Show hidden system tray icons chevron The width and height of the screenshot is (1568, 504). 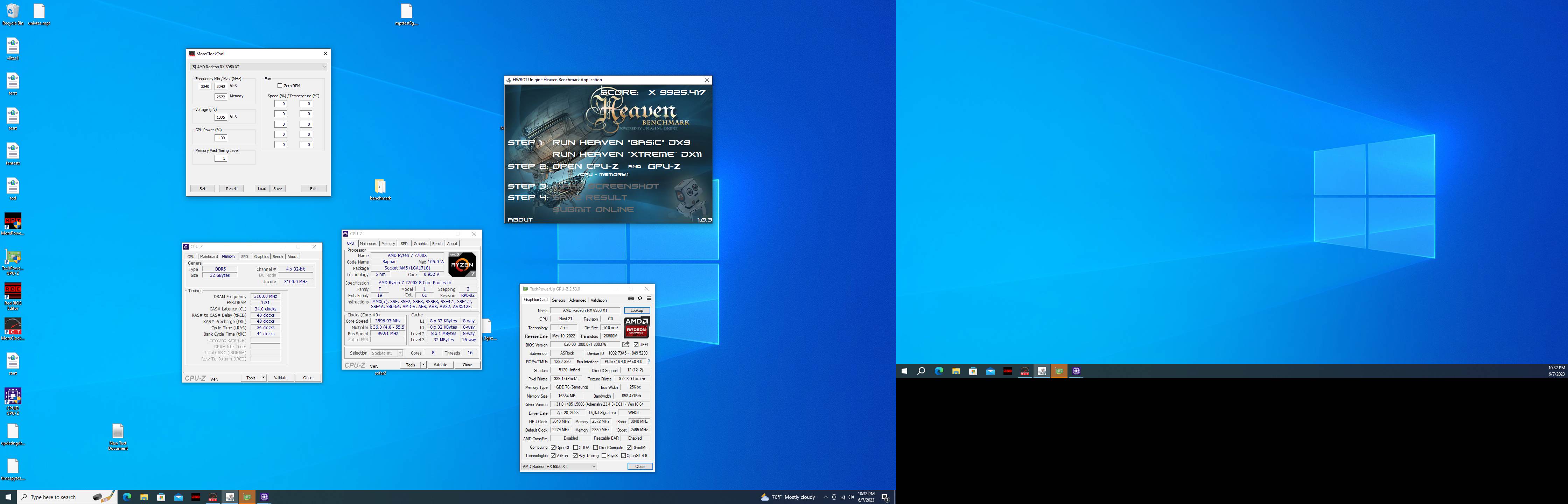[825, 497]
